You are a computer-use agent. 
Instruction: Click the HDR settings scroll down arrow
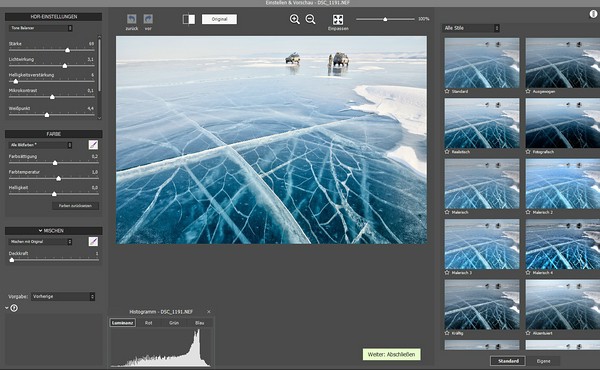[99, 118]
